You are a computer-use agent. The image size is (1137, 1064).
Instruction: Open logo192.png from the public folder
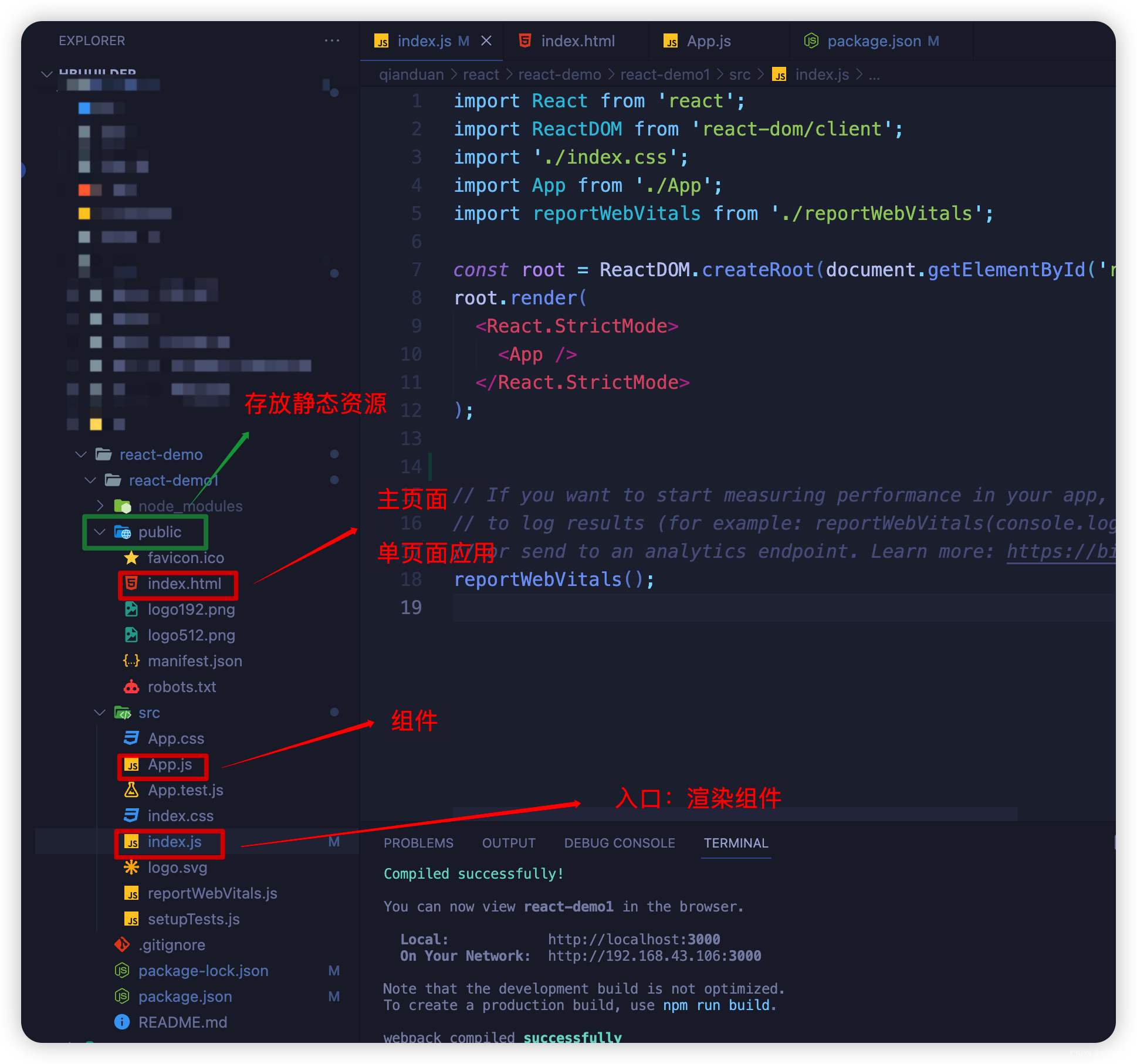point(191,609)
